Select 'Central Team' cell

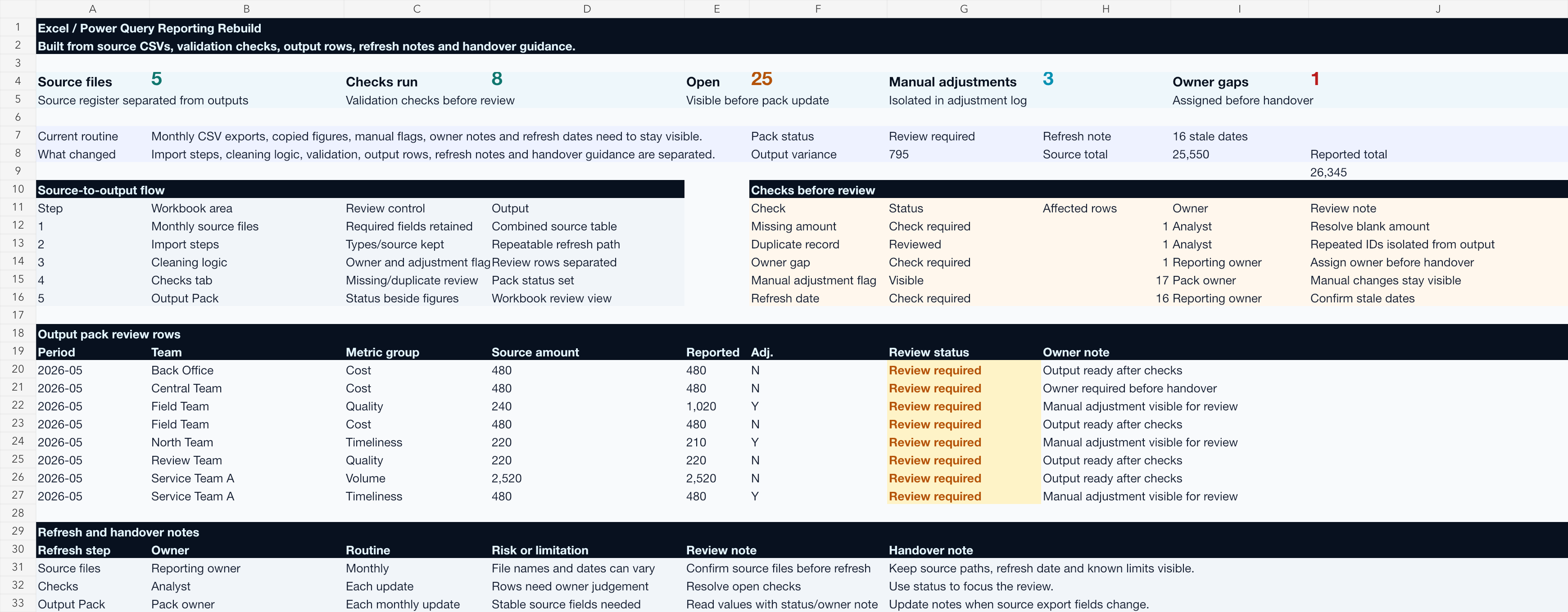(186, 388)
